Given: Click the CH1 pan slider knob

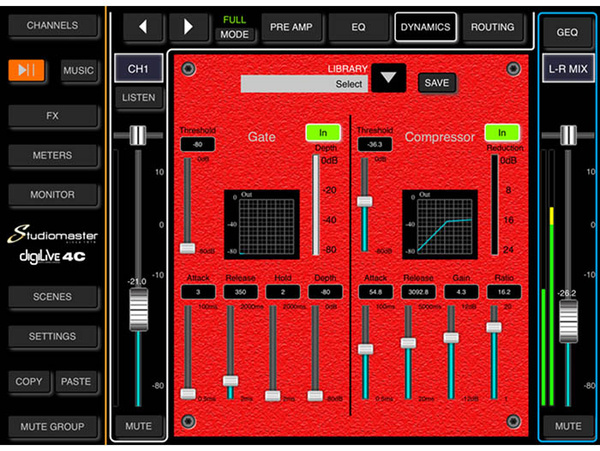Looking at the screenshot, I should click(138, 135).
